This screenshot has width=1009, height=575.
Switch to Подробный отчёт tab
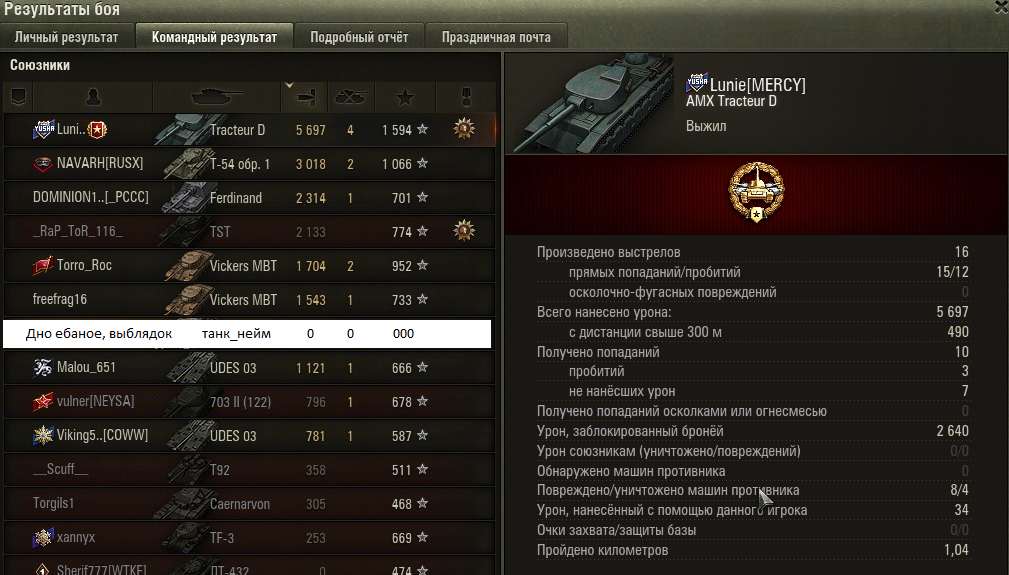tap(359, 37)
